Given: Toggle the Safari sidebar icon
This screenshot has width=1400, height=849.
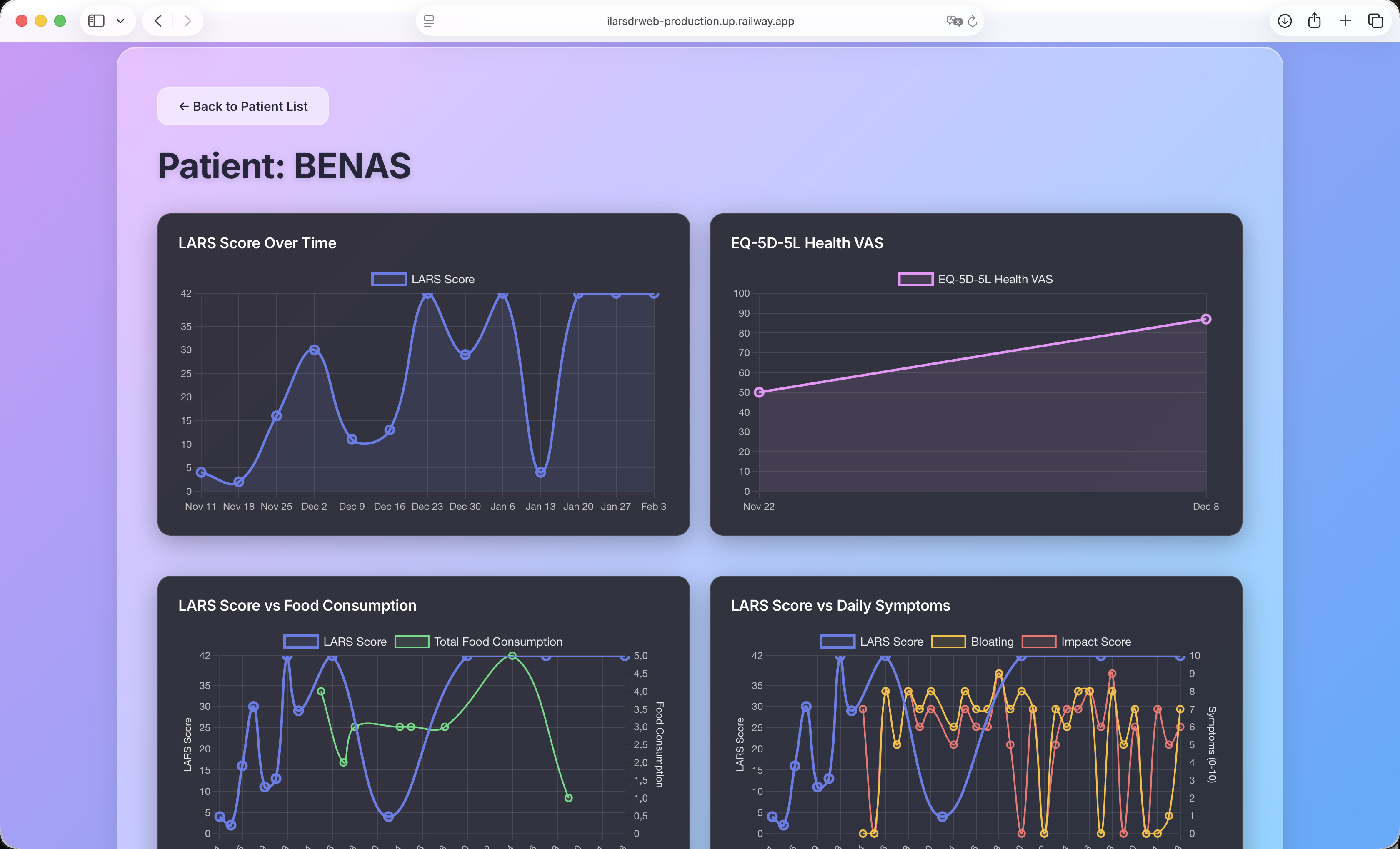Looking at the screenshot, I should pos(97,20).
